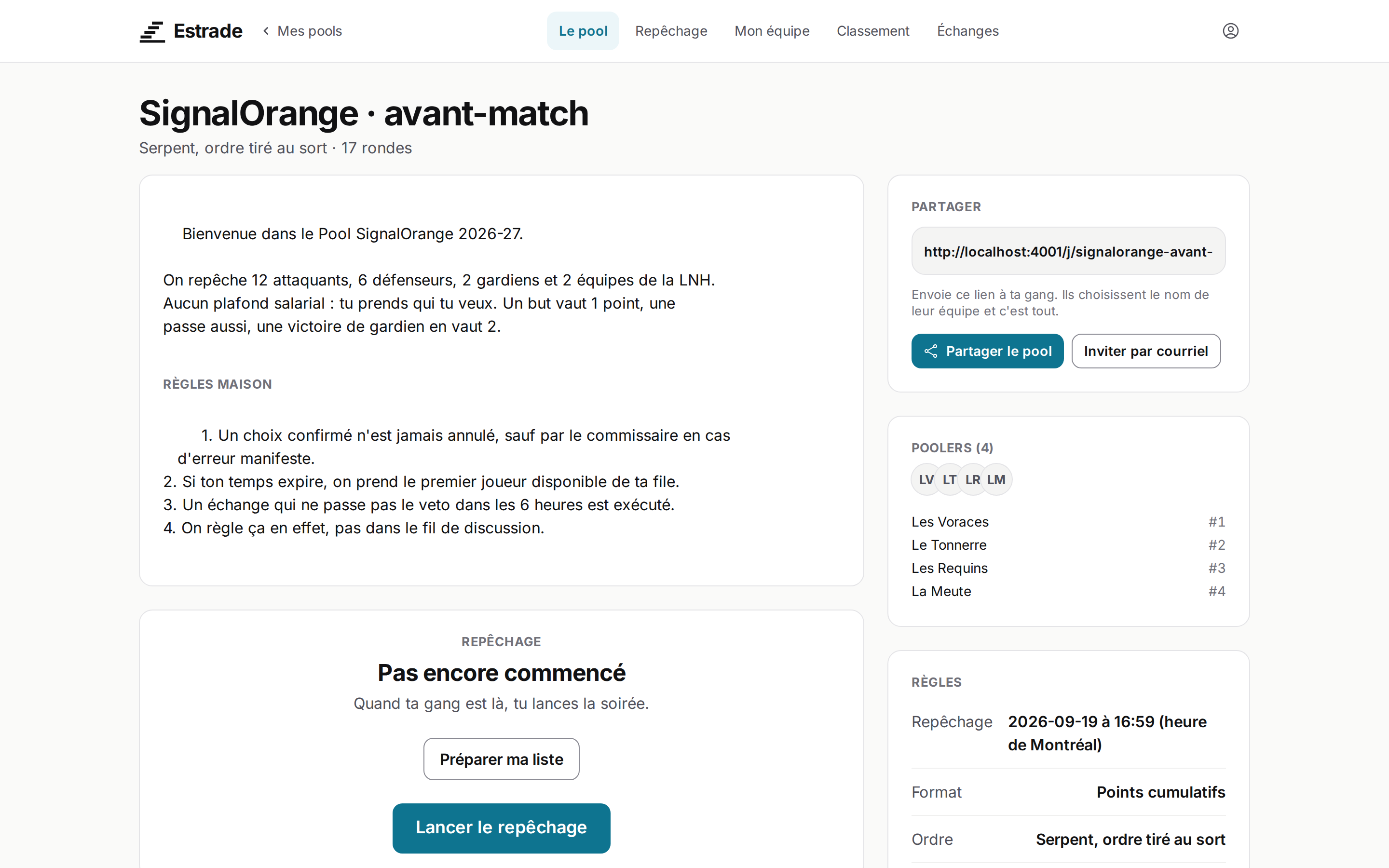Select the Le pool tab
Image resolution: width=1389 pixels, height=868 pixels.
(x=583, y=31)
